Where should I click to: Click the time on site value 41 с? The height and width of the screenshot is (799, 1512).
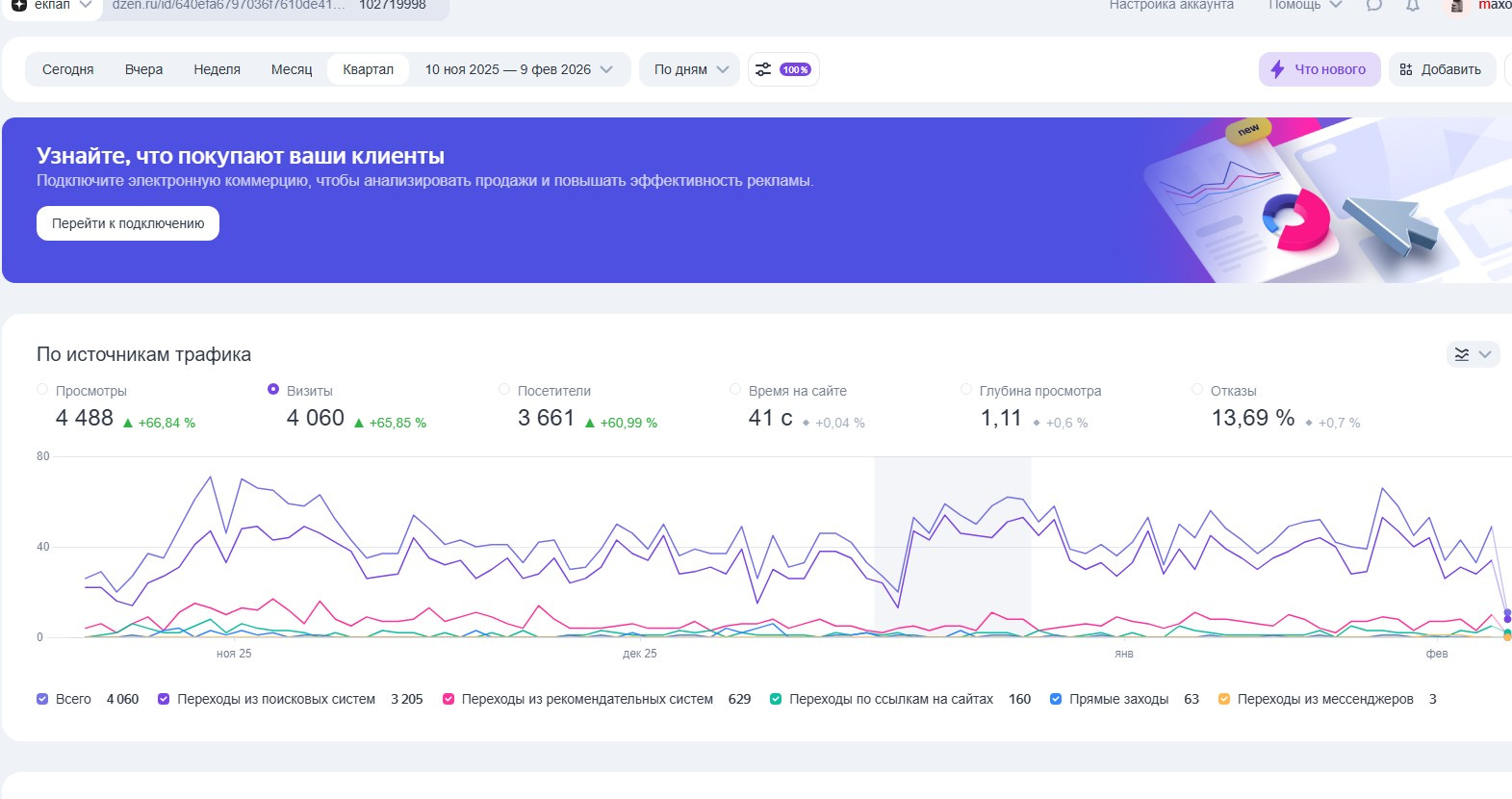tap(771, 418)
